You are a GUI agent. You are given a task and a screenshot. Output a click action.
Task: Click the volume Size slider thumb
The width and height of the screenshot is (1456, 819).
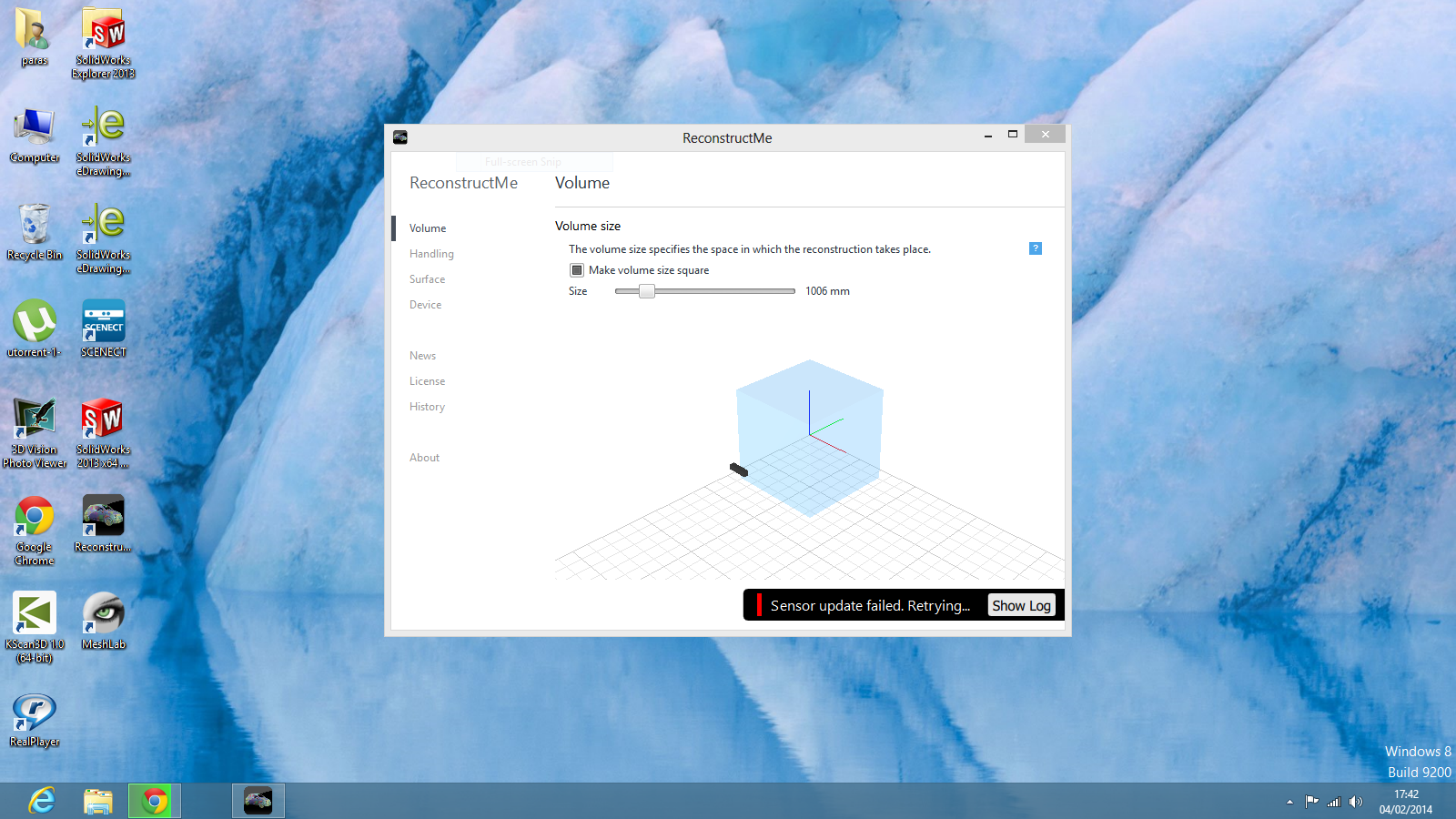(x=646, y=291)
